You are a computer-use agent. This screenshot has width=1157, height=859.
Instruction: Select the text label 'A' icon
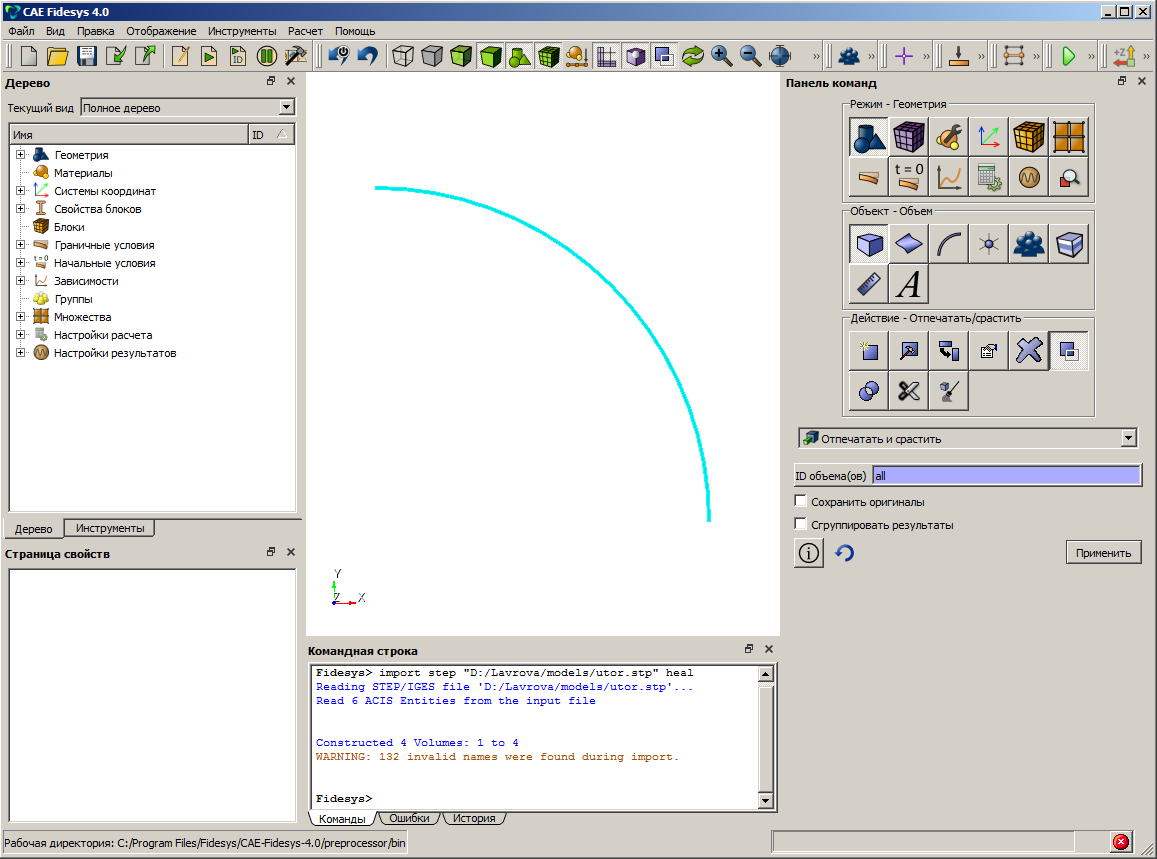click(908, 283)
